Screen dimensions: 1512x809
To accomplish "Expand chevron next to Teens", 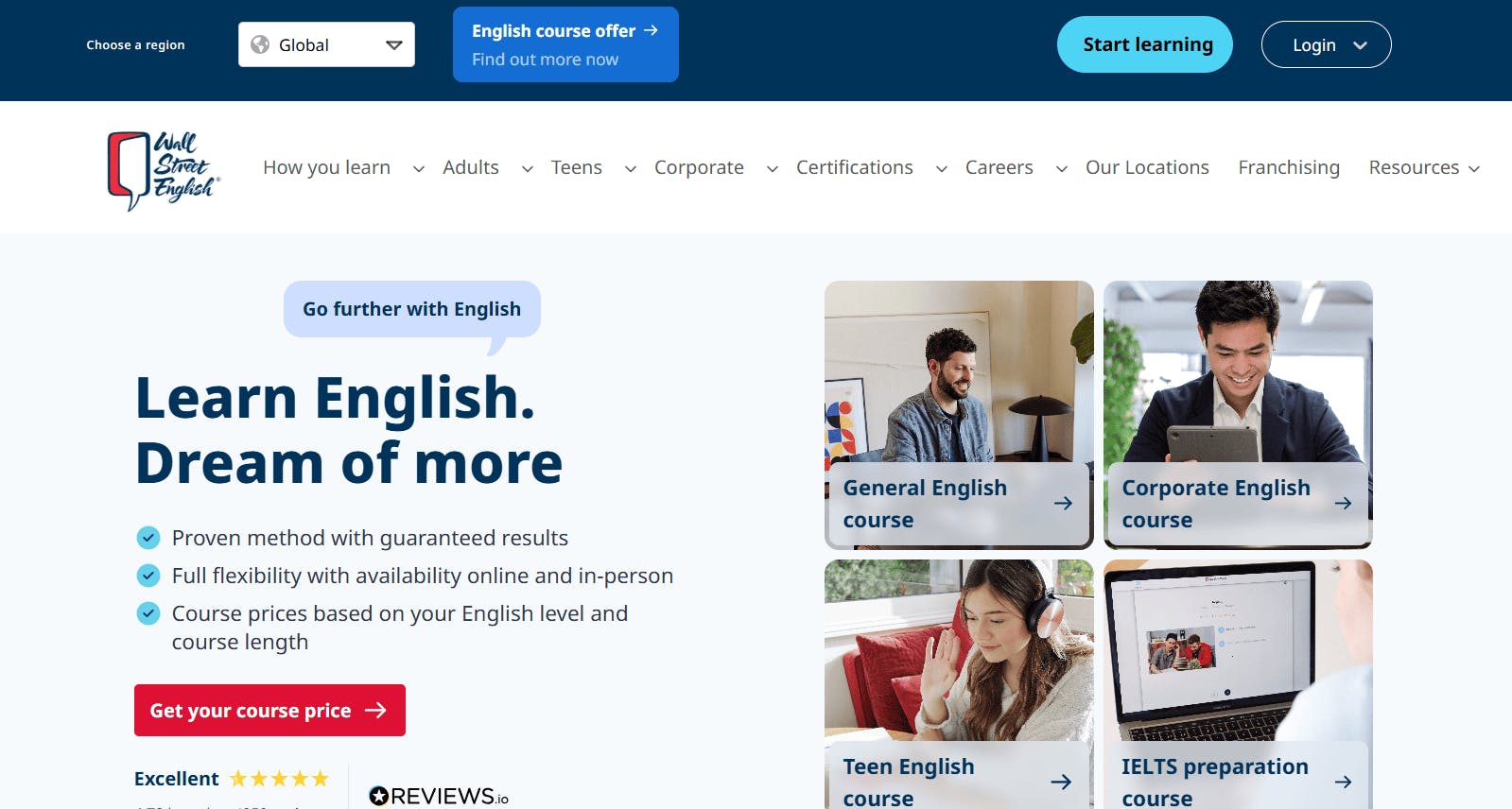I will [631, 169].
